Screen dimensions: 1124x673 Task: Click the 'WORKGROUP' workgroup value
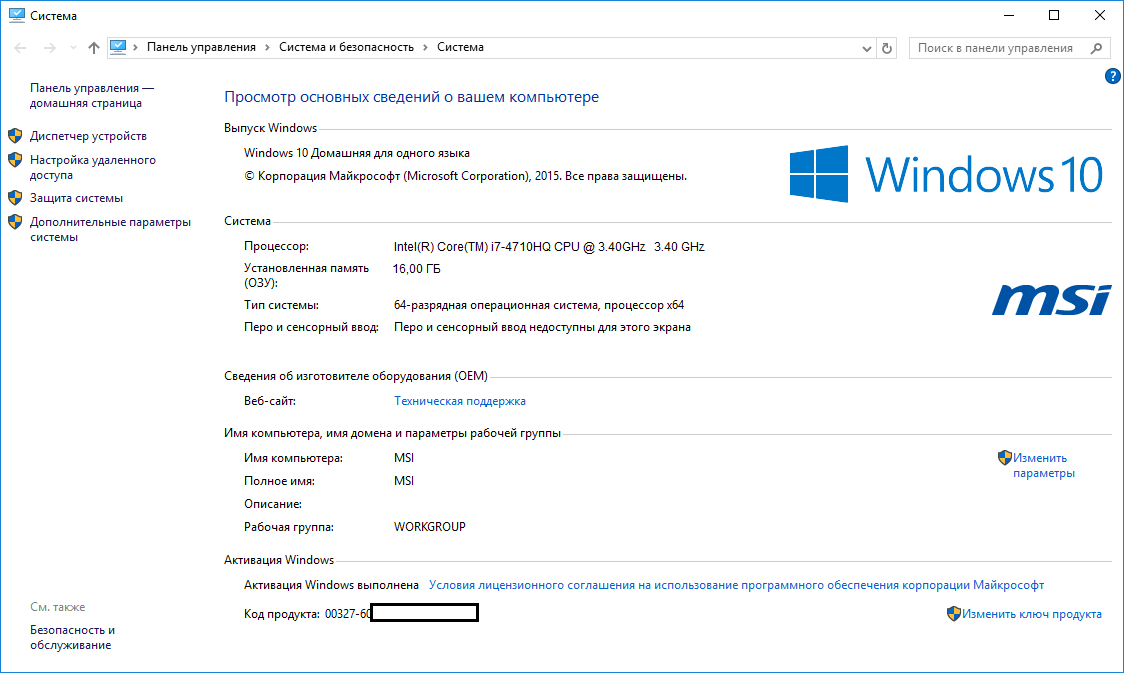429,527
